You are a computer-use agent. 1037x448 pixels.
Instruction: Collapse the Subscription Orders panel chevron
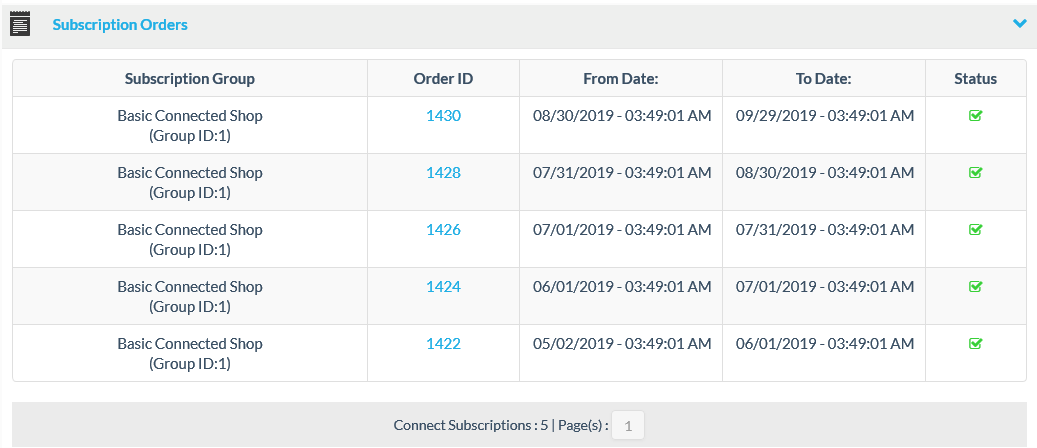(x=1019, y=23)
